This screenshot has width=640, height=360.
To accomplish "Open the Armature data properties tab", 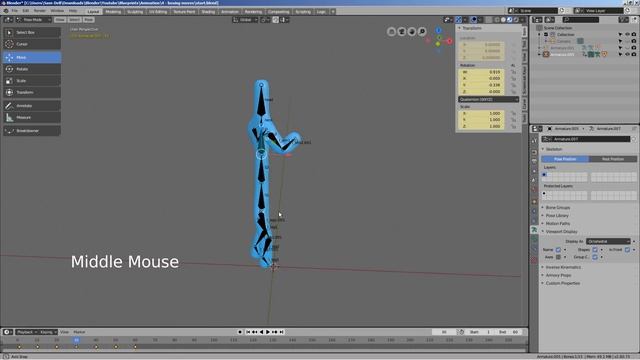I will tap(534, 230).
